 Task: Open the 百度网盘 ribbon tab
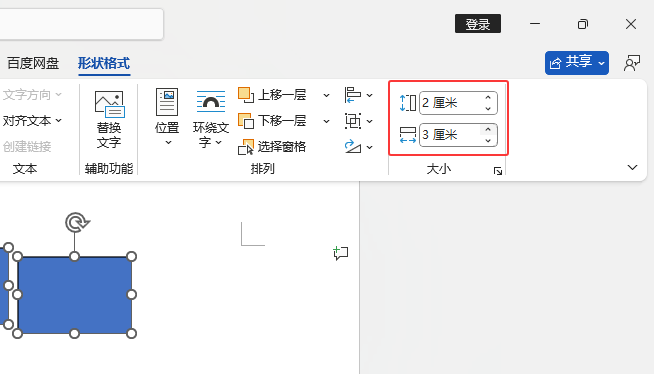pos(33,63)
